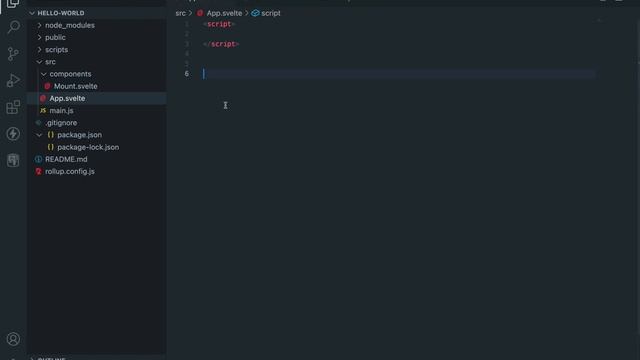Open rollup.config.js file
The width and height of the screenshot is (640, 360).
[x=70, y=171]
